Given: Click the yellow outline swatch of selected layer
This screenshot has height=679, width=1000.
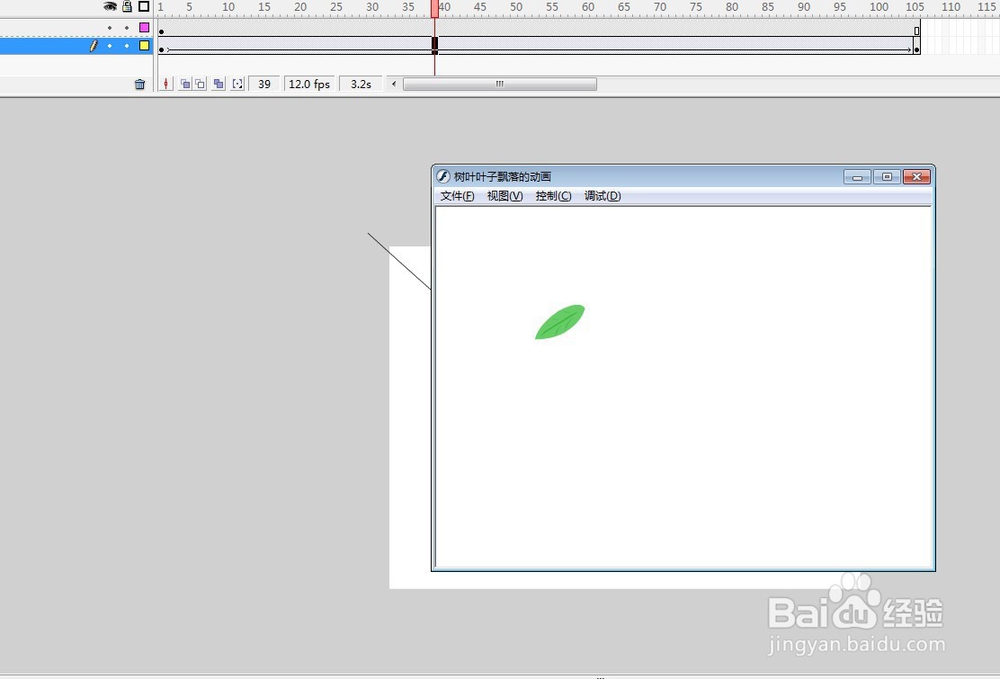Looking at the screenshot, I should pos(144,46).
